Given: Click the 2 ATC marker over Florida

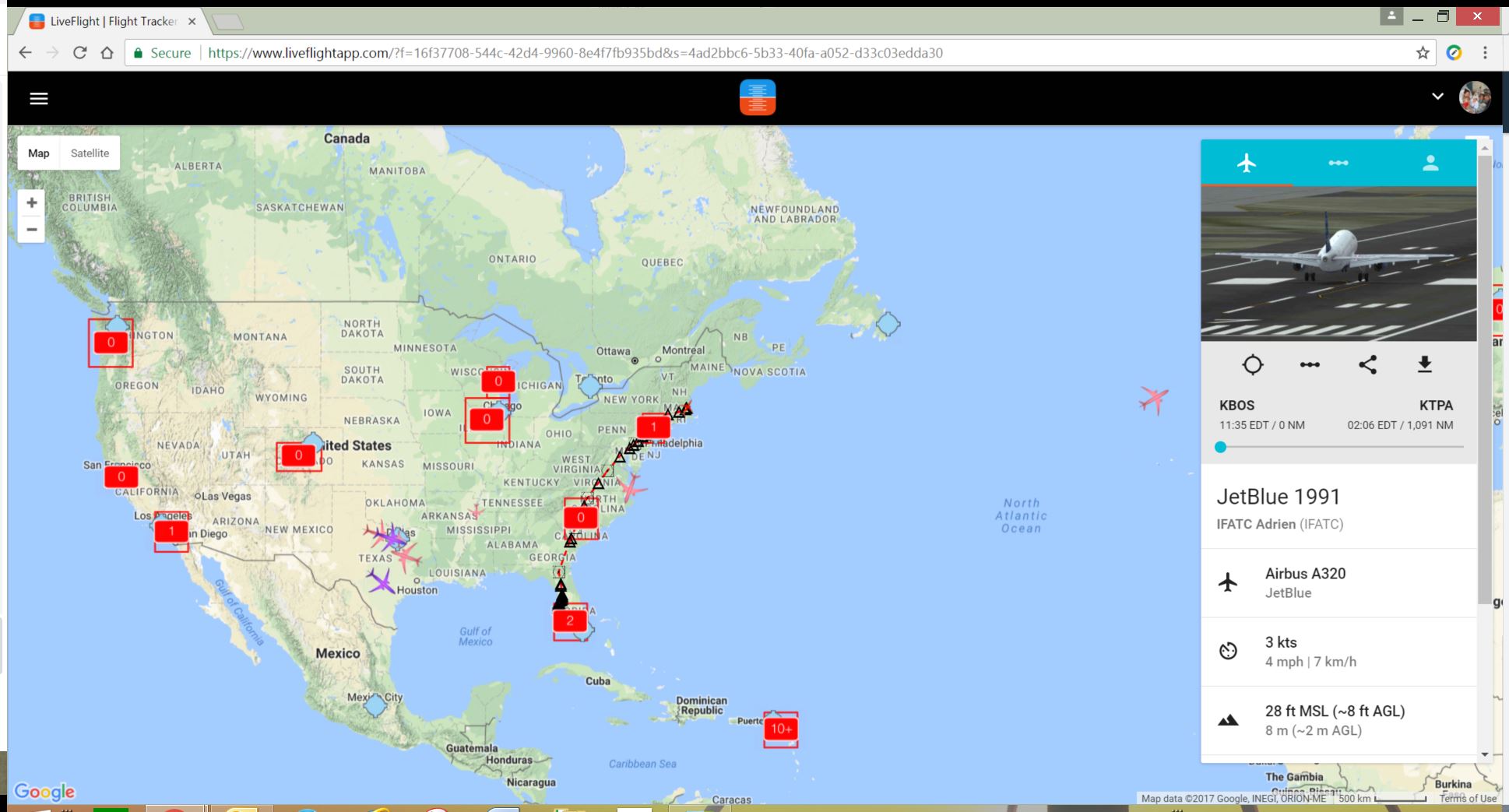Looking at the screenshot, I should click(570, 621).
